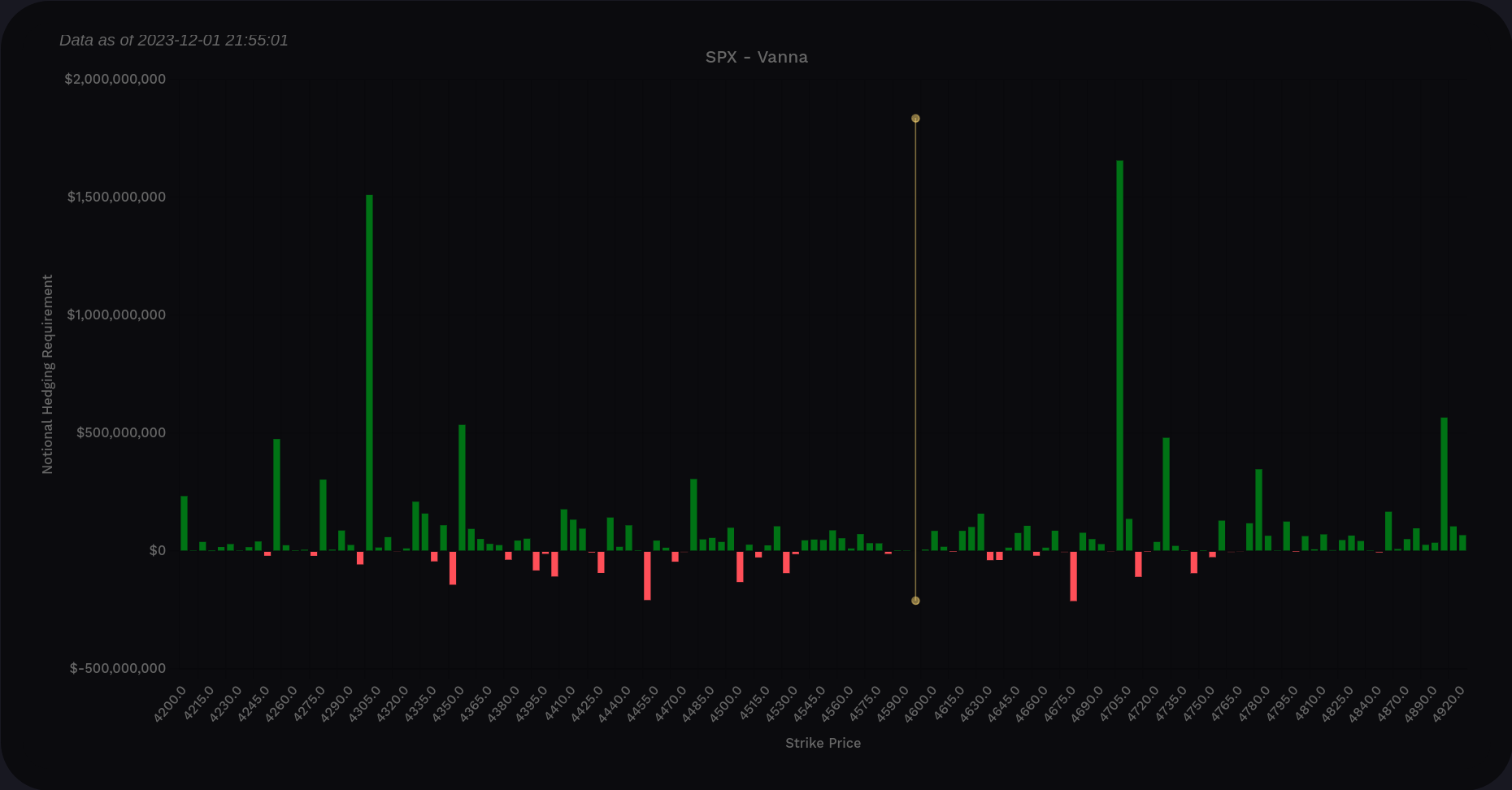
Task: Click the 4500.0 strike axis label
Action: click(726, 704)
